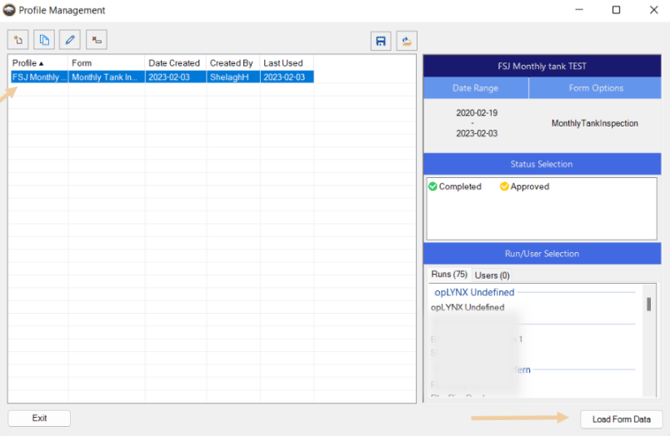Click the delete profile toolbar icon
670x436 pixels.
coord(96,40)
